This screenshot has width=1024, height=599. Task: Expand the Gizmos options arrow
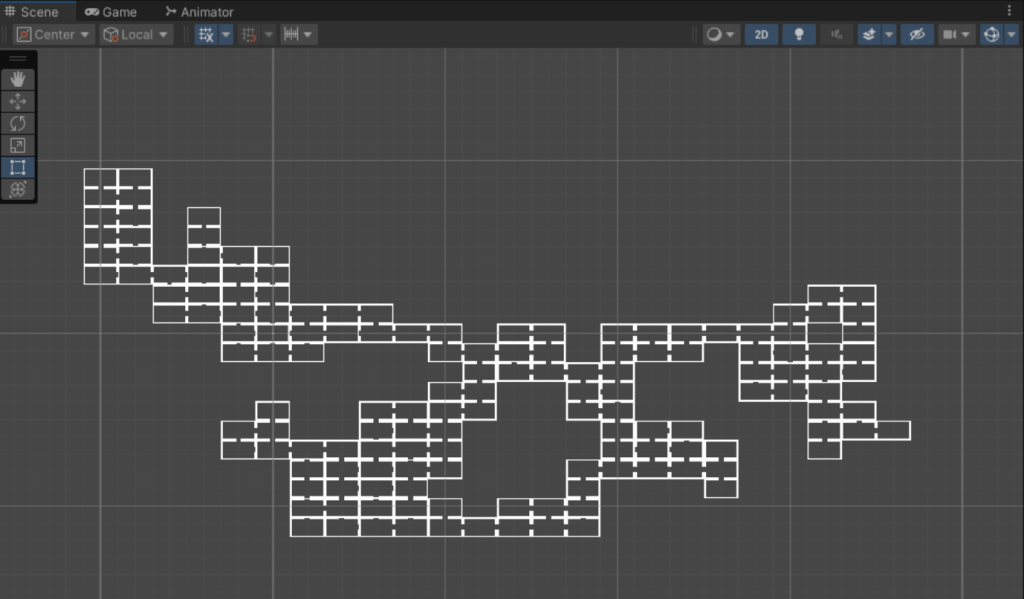coord(1012,35)
